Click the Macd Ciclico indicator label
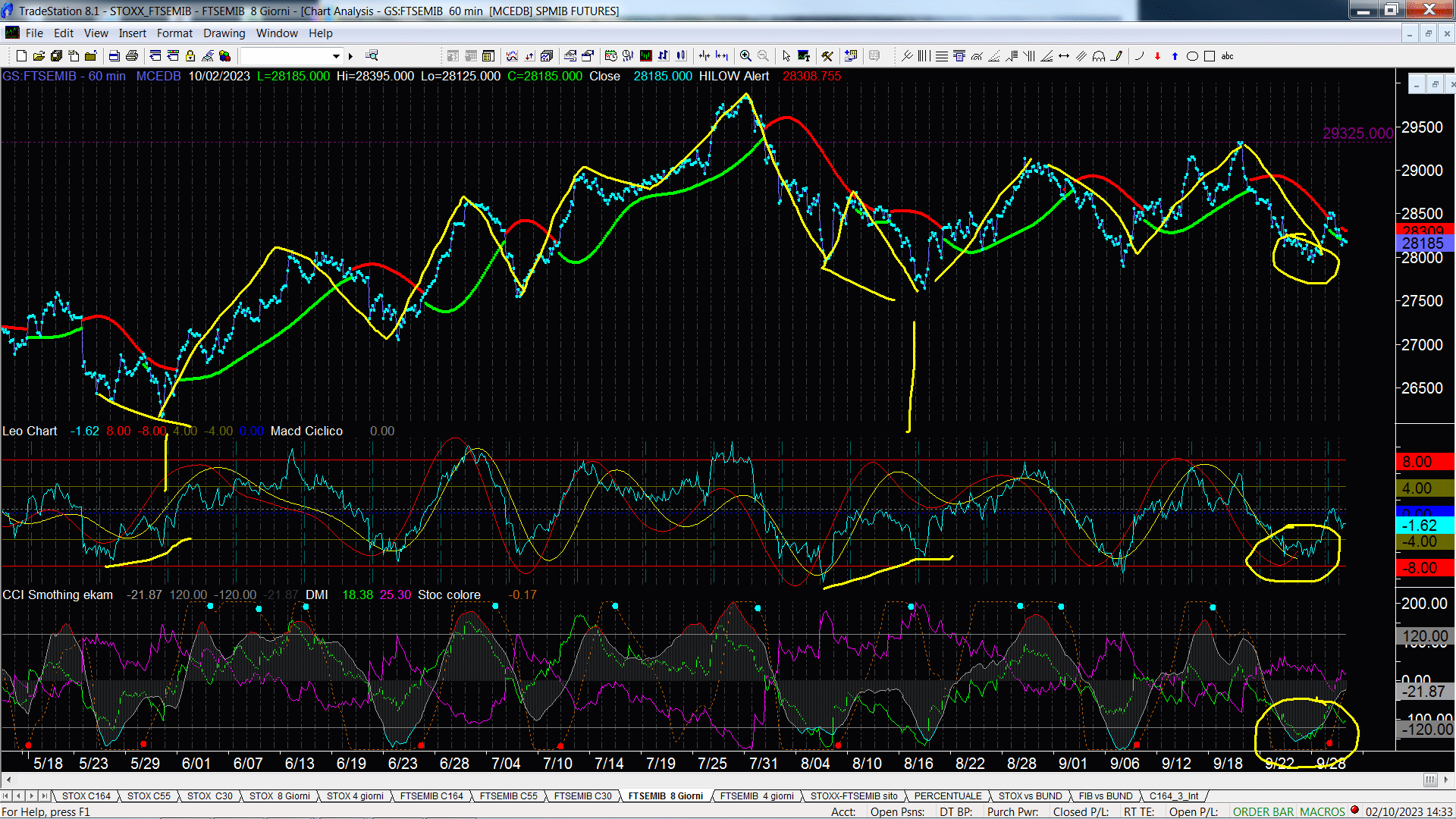 click(x=306, y=431)
